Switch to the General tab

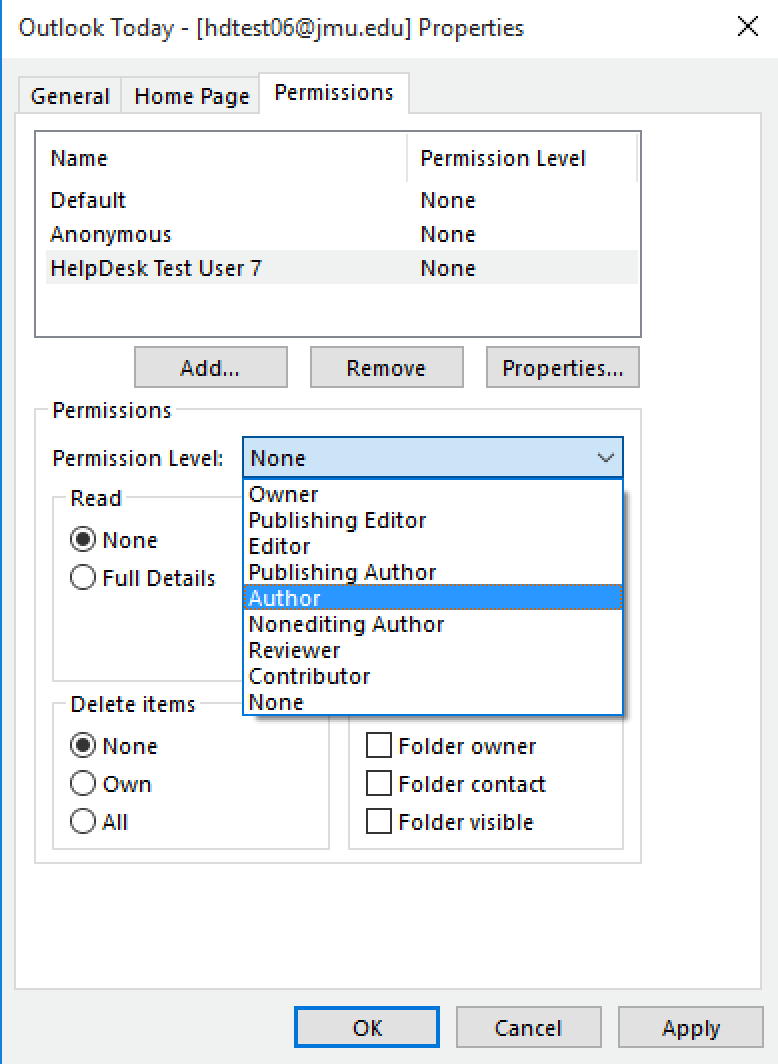70,96
